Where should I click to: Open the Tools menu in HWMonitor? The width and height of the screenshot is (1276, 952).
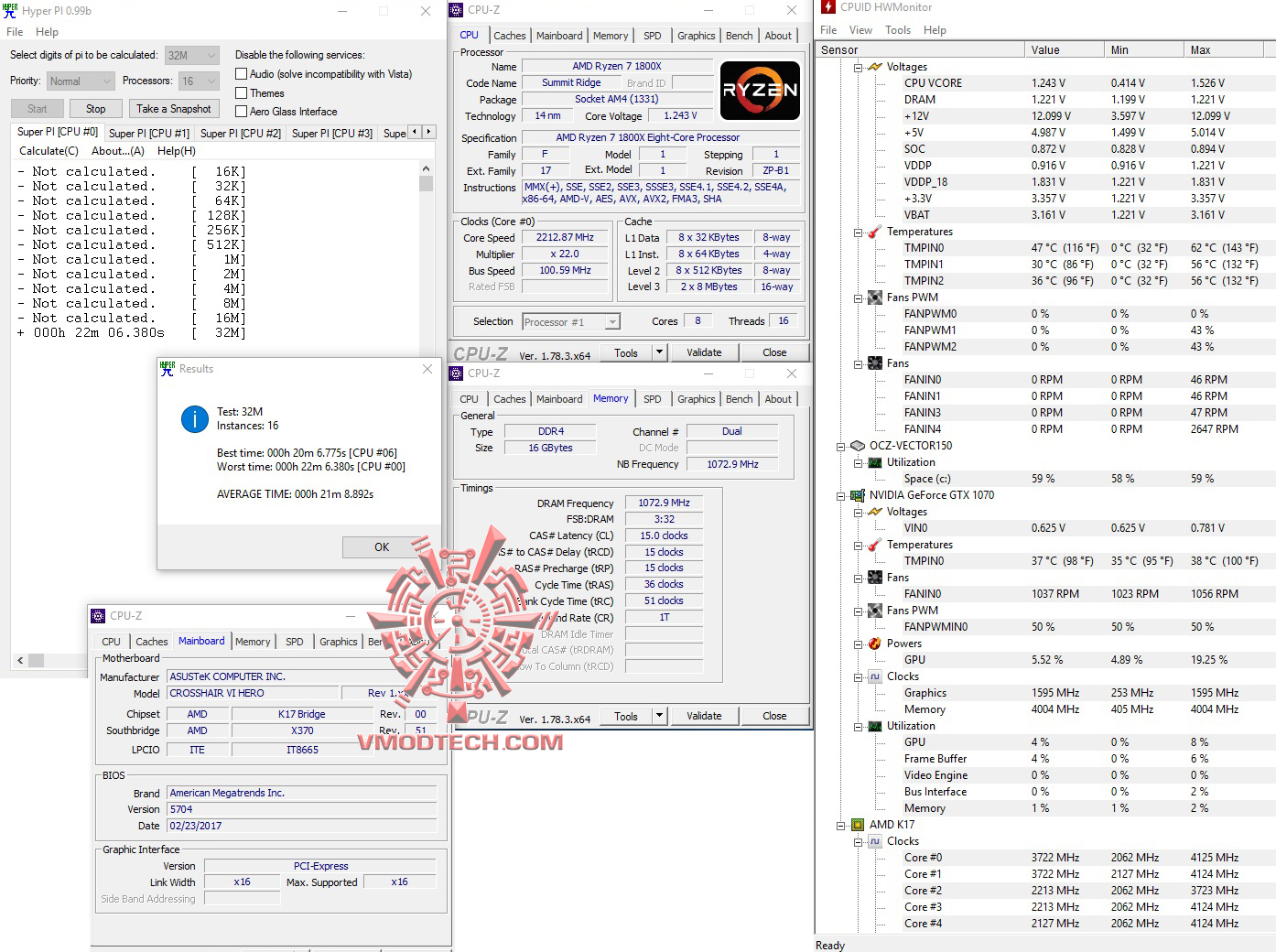[897, 29]
